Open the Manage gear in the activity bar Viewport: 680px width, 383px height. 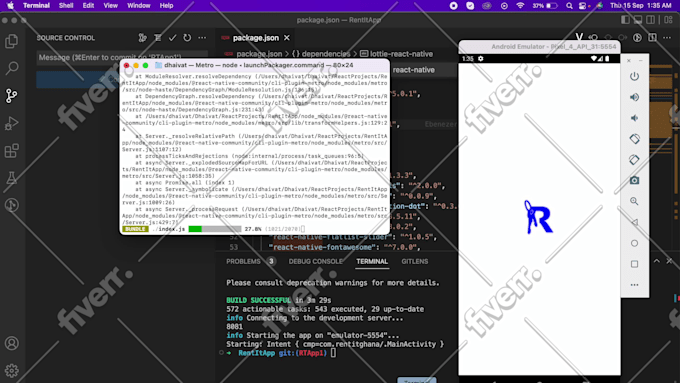pyautogui.click(x=12, y=370)
